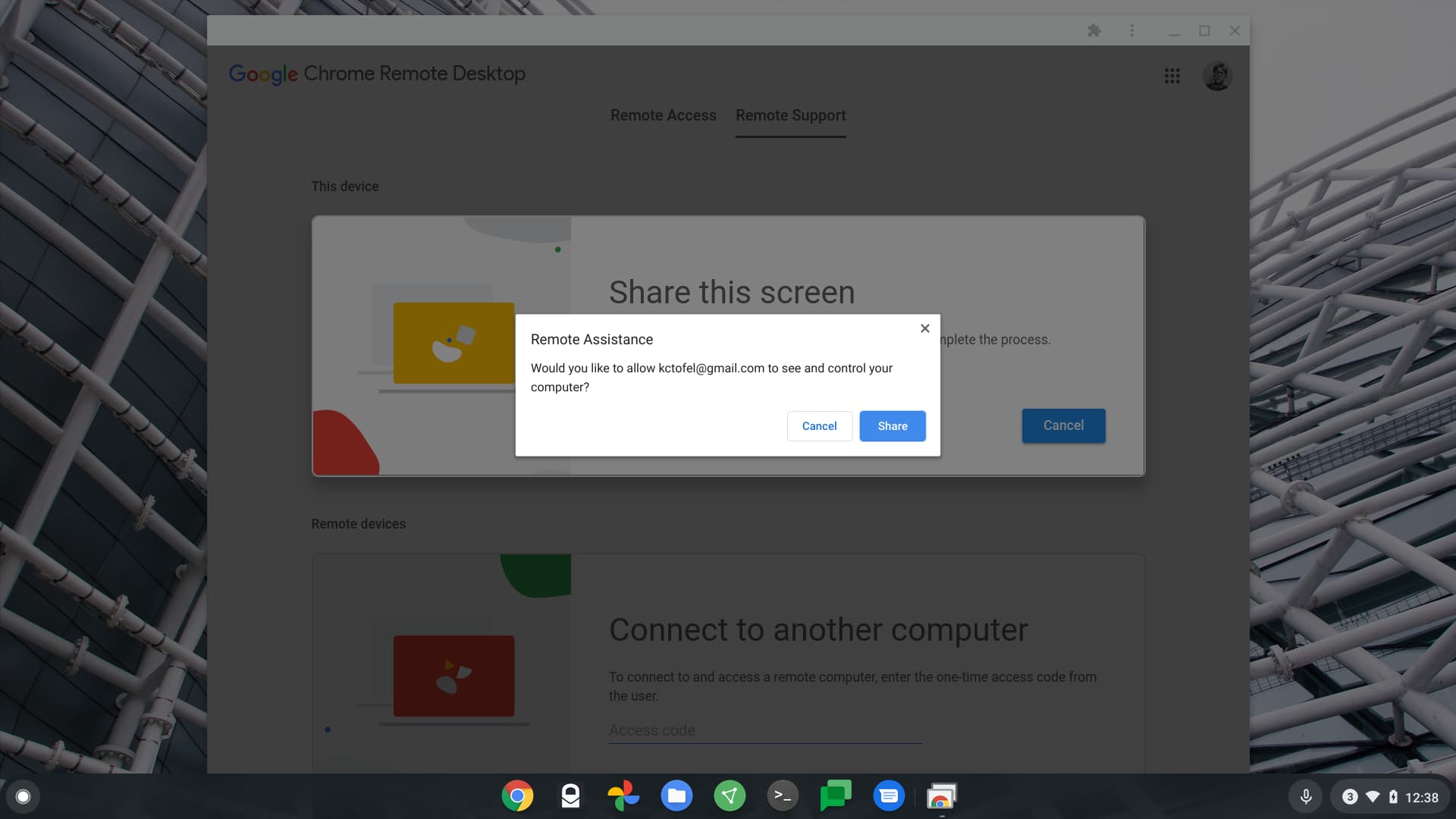Open the three-dot window menu

(x=1132, y=30)
